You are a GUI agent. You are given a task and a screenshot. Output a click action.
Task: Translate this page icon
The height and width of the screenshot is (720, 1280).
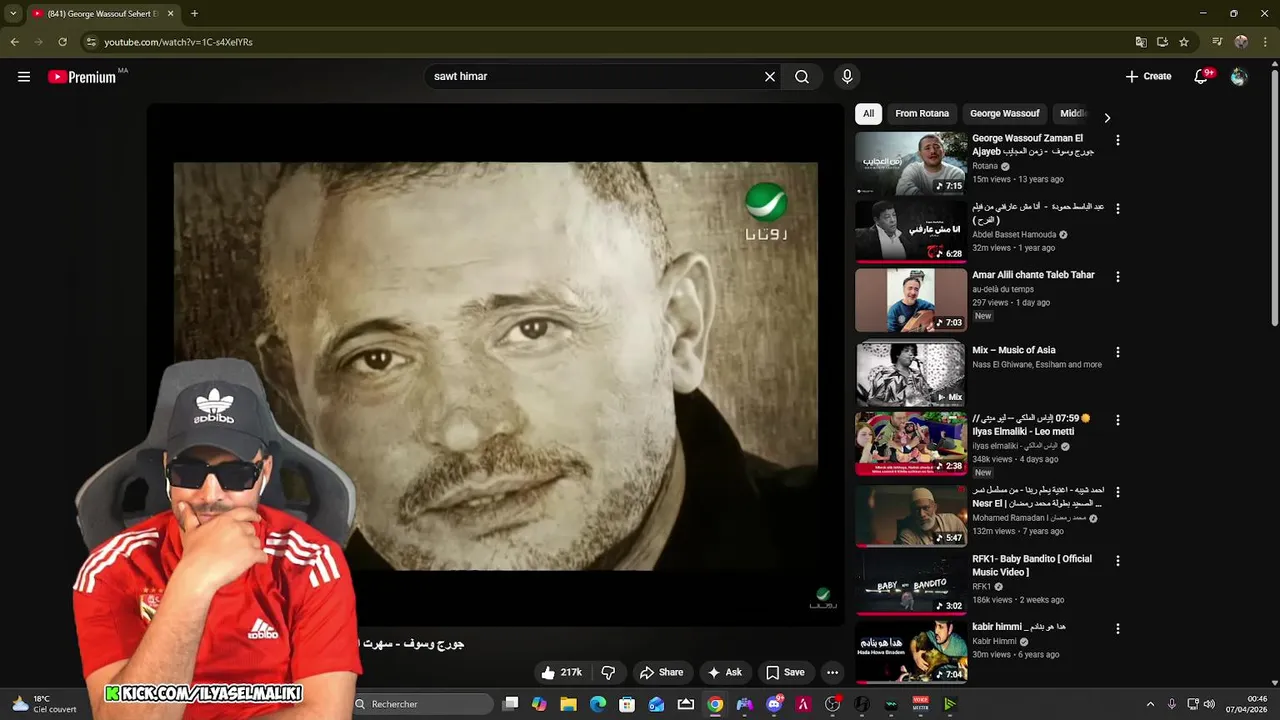1141,42
